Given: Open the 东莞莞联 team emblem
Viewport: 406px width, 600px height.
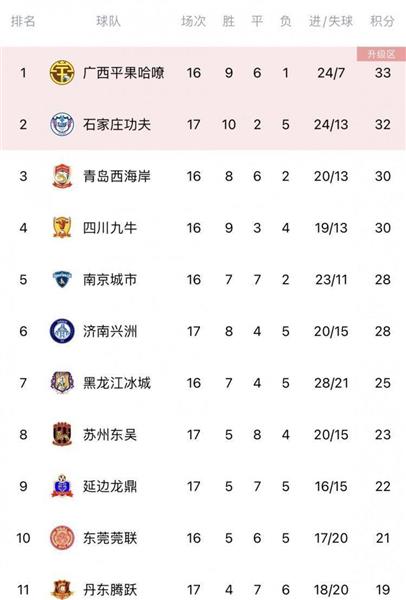Looking at the screenshot, I should click(62, 538).
